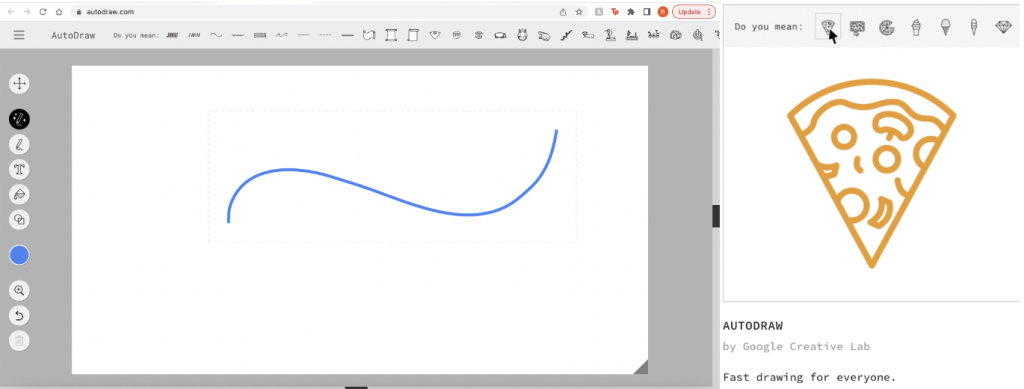
Task: Bookmark page with the star icon
Action: tap(579, 12)
